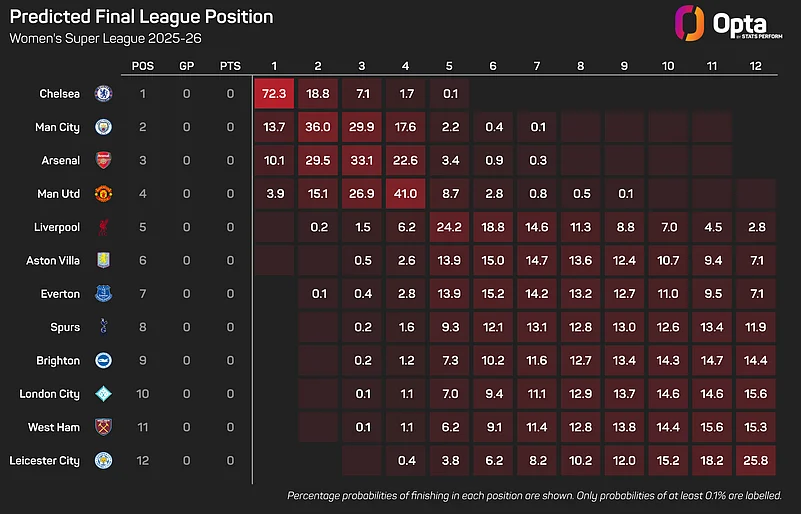Viewport: 801px width, 514px height.
Task: Select the PTS column header
Action: pos(230,66)
